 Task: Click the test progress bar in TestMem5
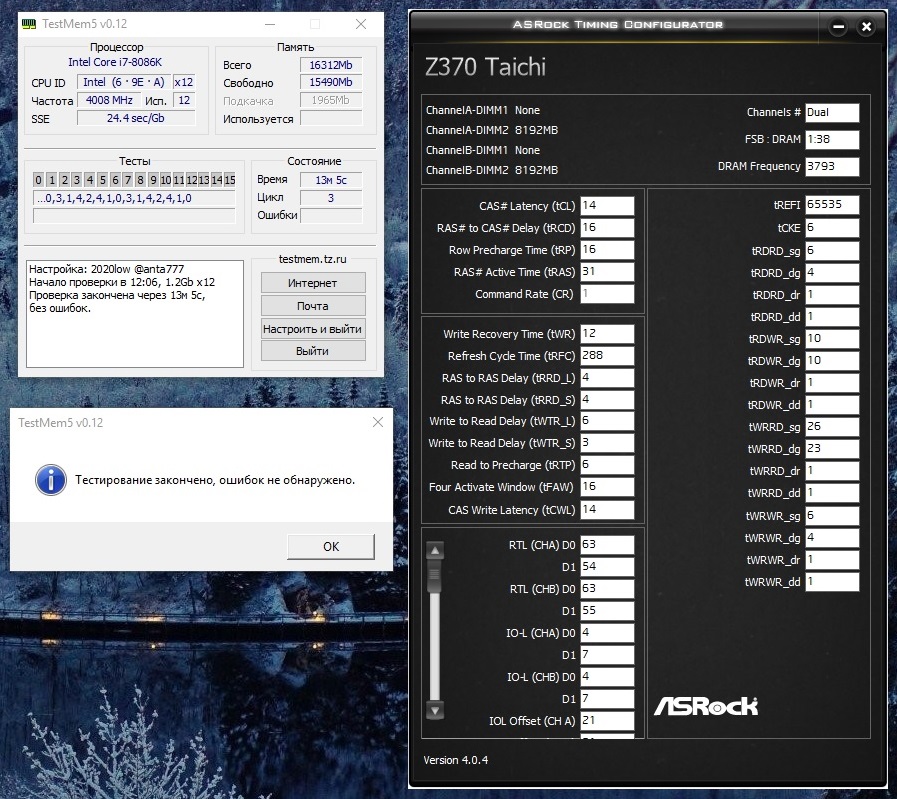134,216
